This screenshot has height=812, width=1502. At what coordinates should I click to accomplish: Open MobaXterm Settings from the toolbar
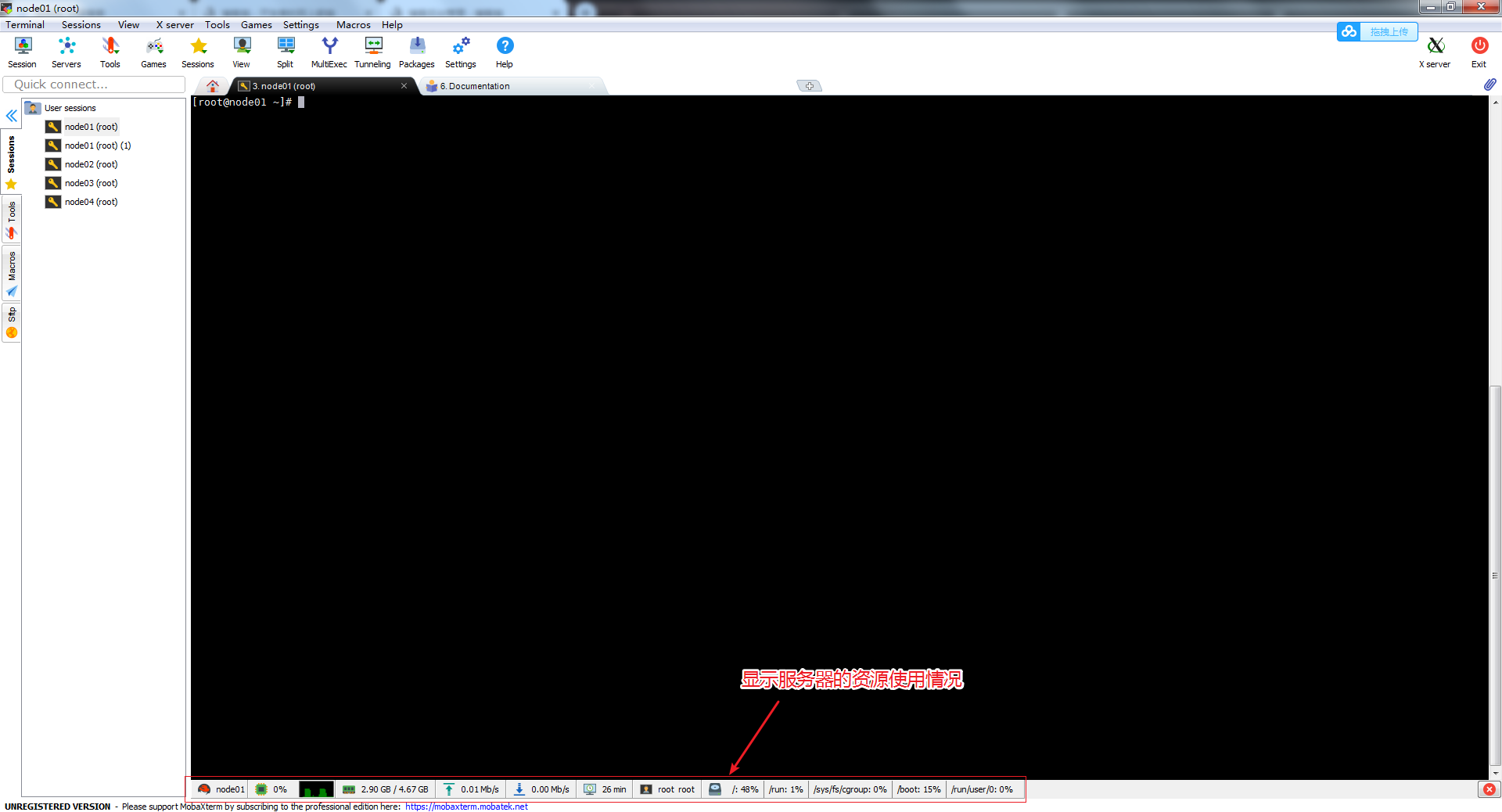[460, 51]
